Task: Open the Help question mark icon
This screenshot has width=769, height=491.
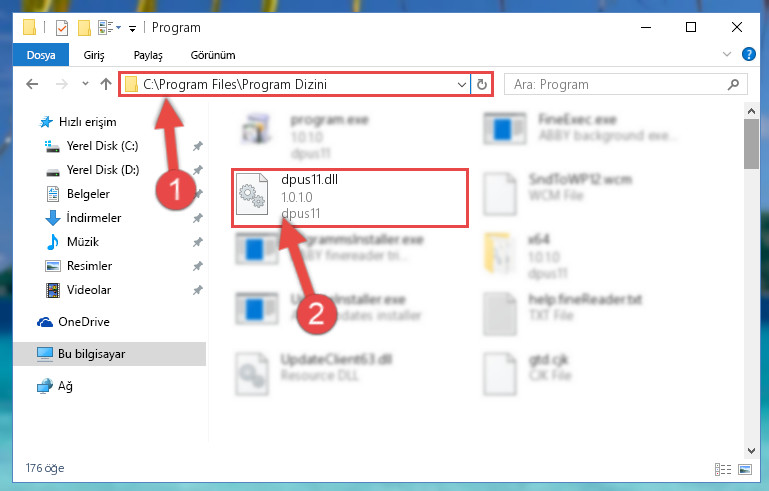Action: (x=748, y=54)
